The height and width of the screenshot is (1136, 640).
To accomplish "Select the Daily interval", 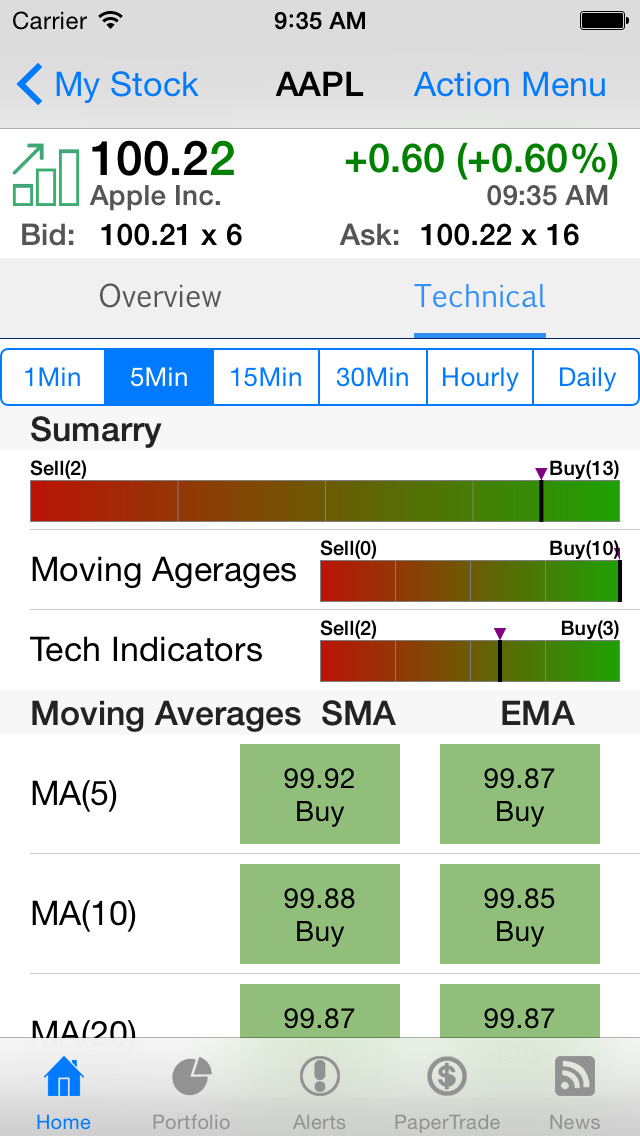I will click(586, 377).
